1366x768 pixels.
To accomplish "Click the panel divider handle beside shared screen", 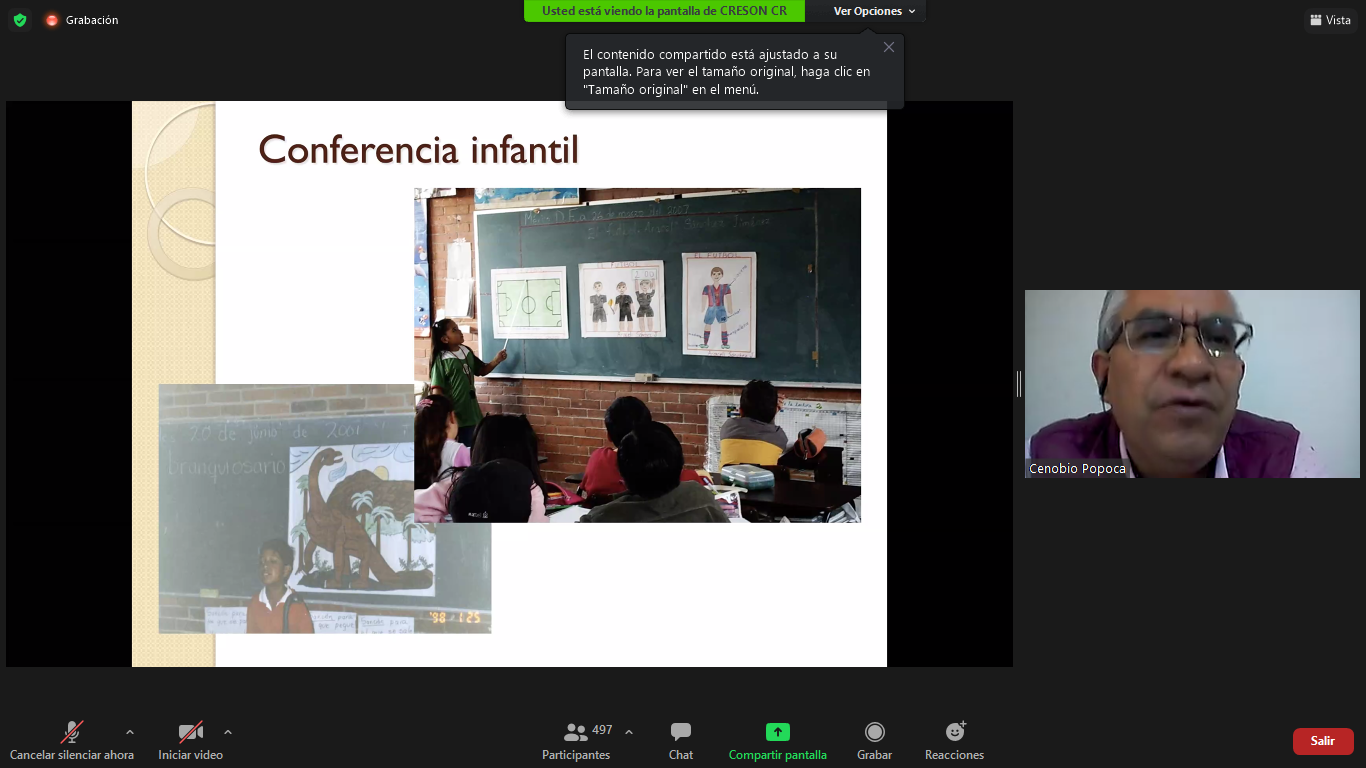I will pos(1019,383).
